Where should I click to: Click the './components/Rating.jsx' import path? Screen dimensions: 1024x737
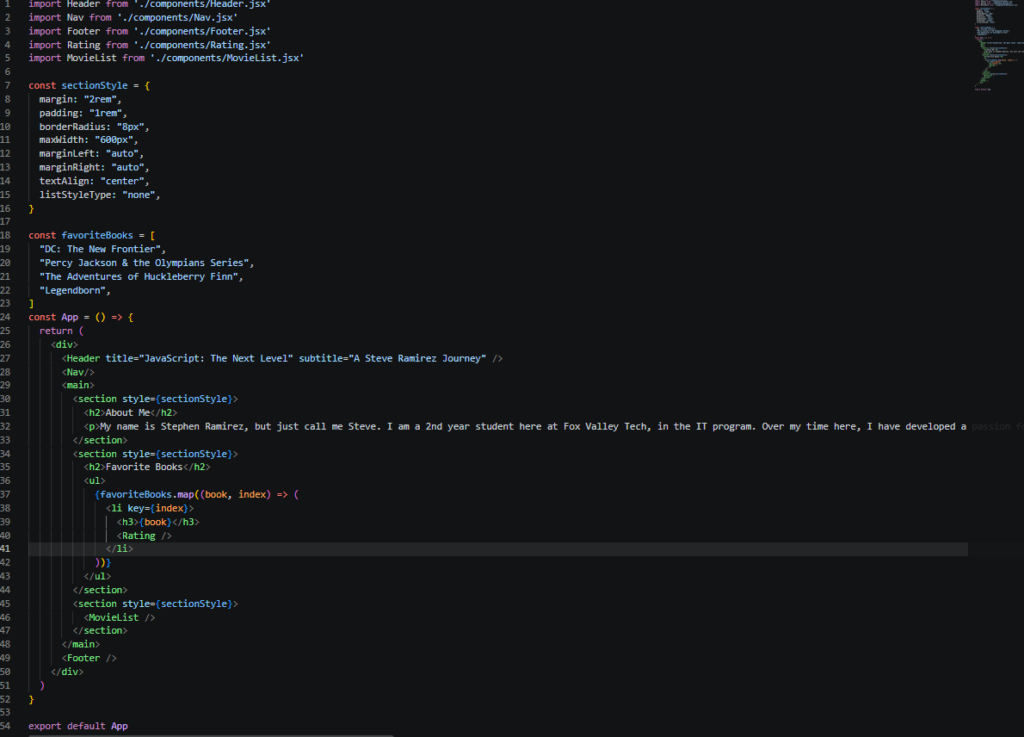click(202, 45)
